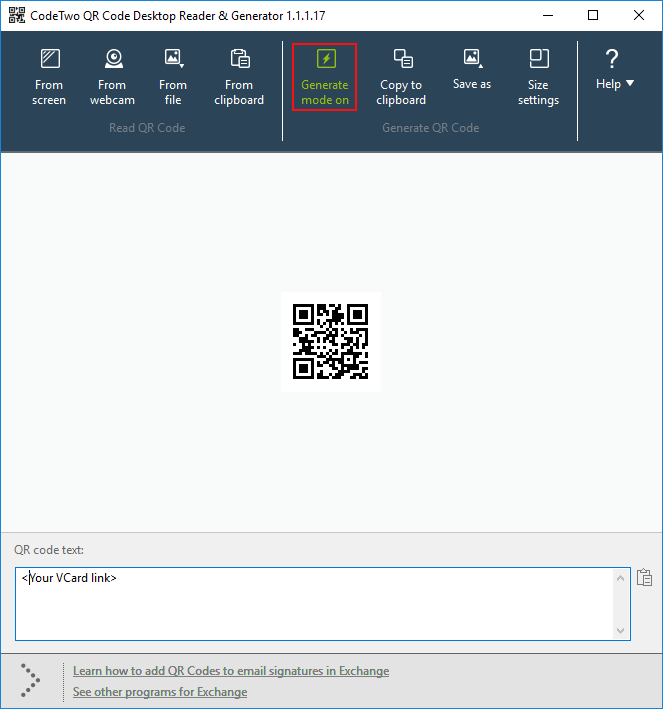
Task: Read QR code from screen
Action: [49, 77]
